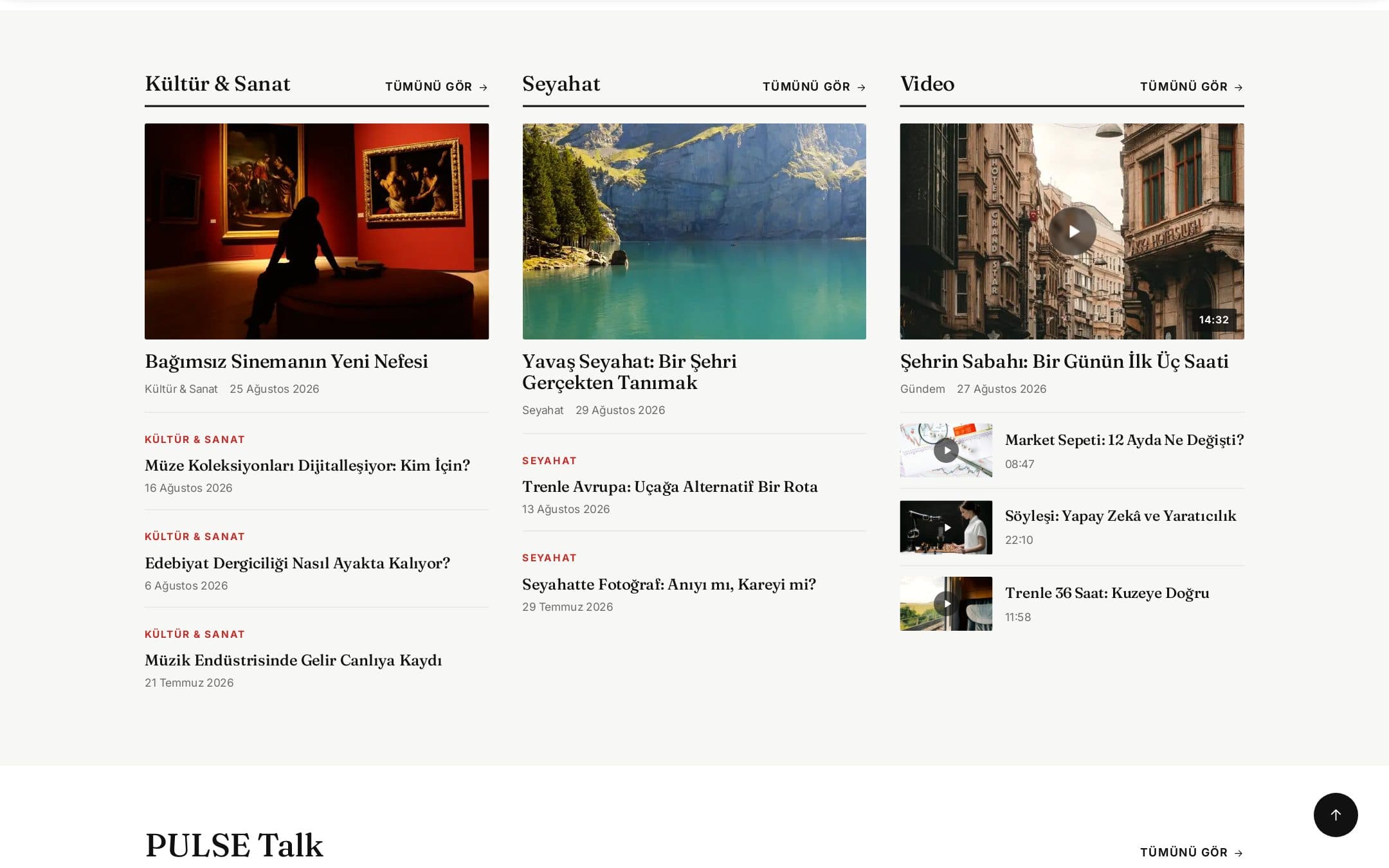Open Bağımsız Sinemanın Yeni Nefesi headline
The image size is (1389, 868).
(x=286, y=361)
